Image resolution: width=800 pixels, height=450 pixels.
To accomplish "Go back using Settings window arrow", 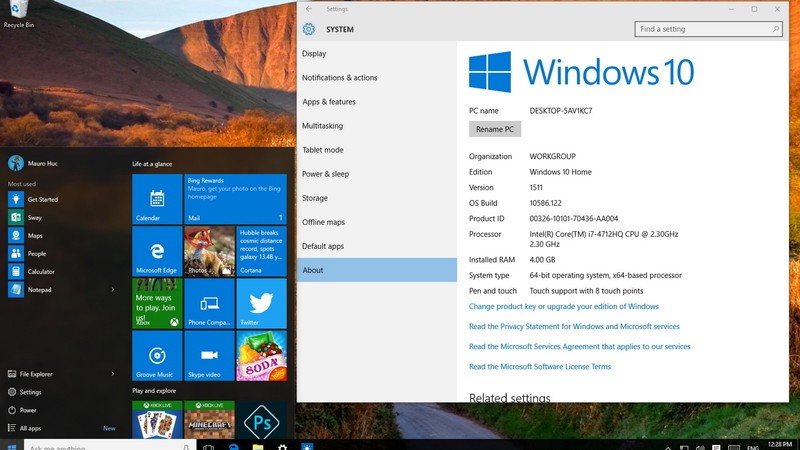I will pyautogui.click(x=309, y=9).
